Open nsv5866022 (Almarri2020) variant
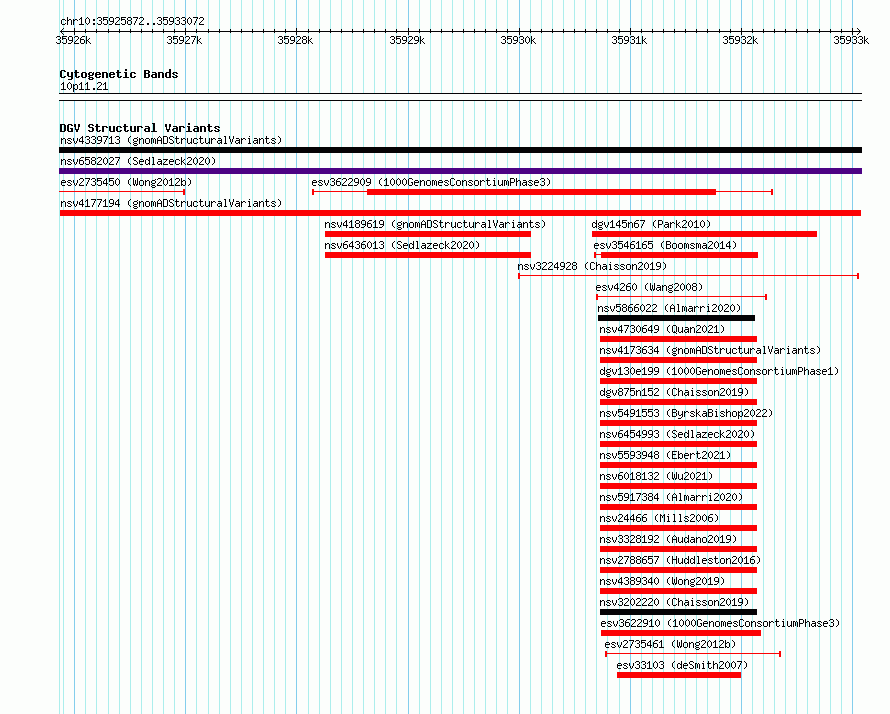This screenshot has width=890, height=714. pyautogui.click(x=669, y=308)
